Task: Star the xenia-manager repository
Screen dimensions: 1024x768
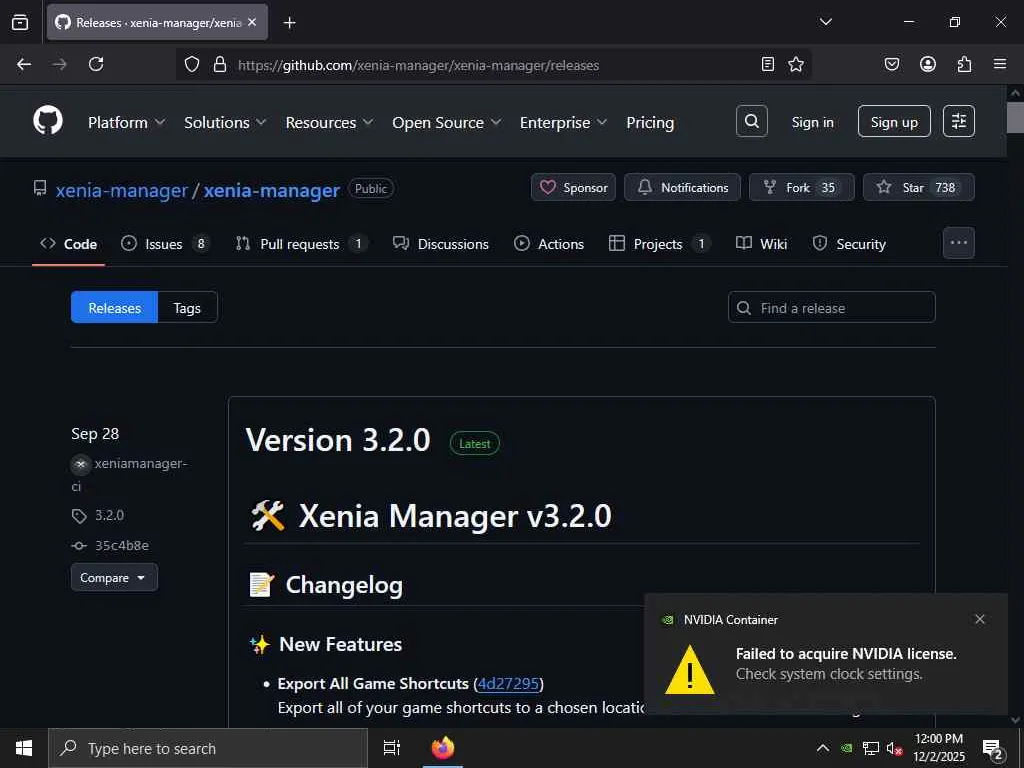Action: tap(919, 187)
